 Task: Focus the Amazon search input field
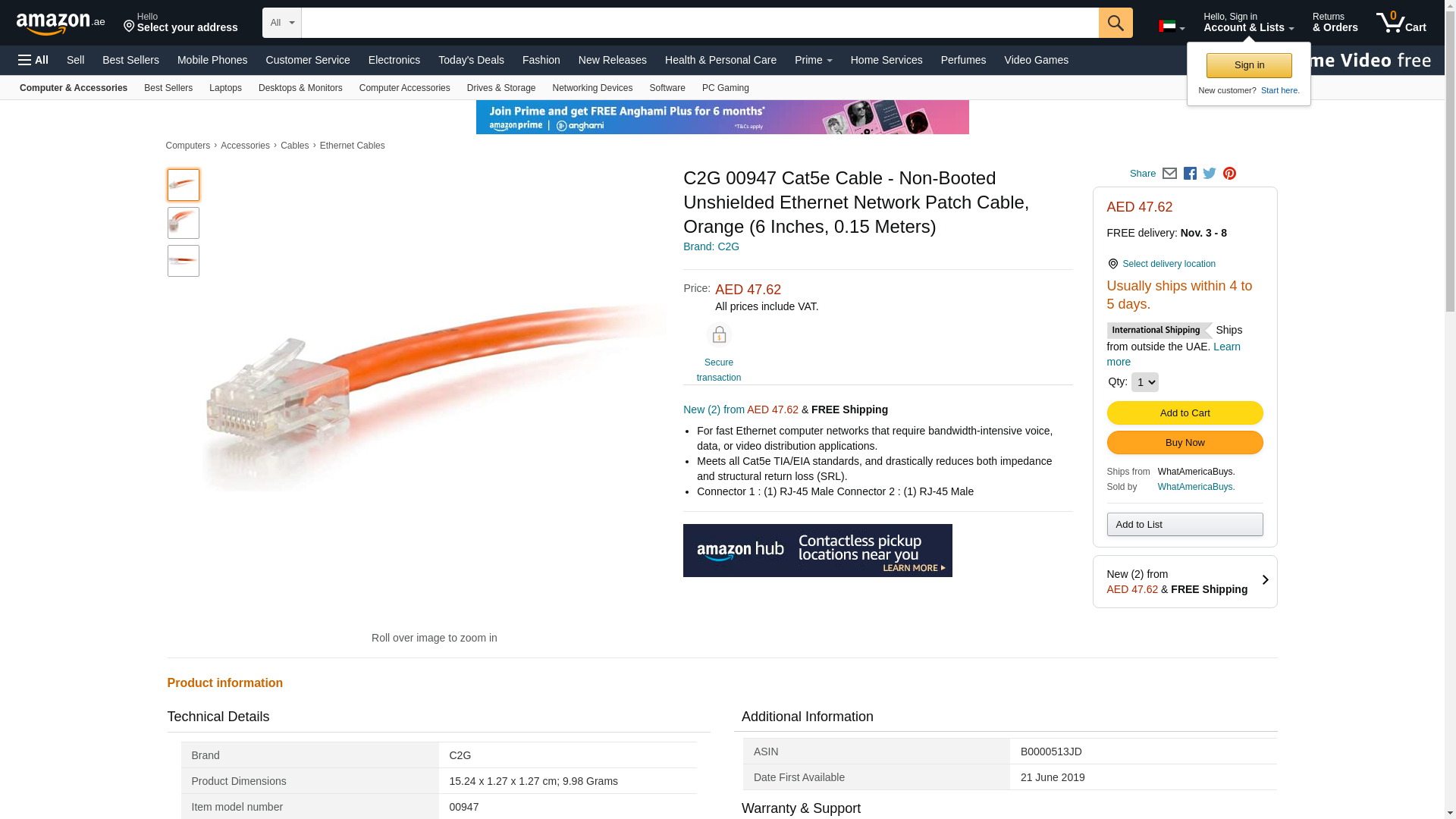tap(699, 23)
